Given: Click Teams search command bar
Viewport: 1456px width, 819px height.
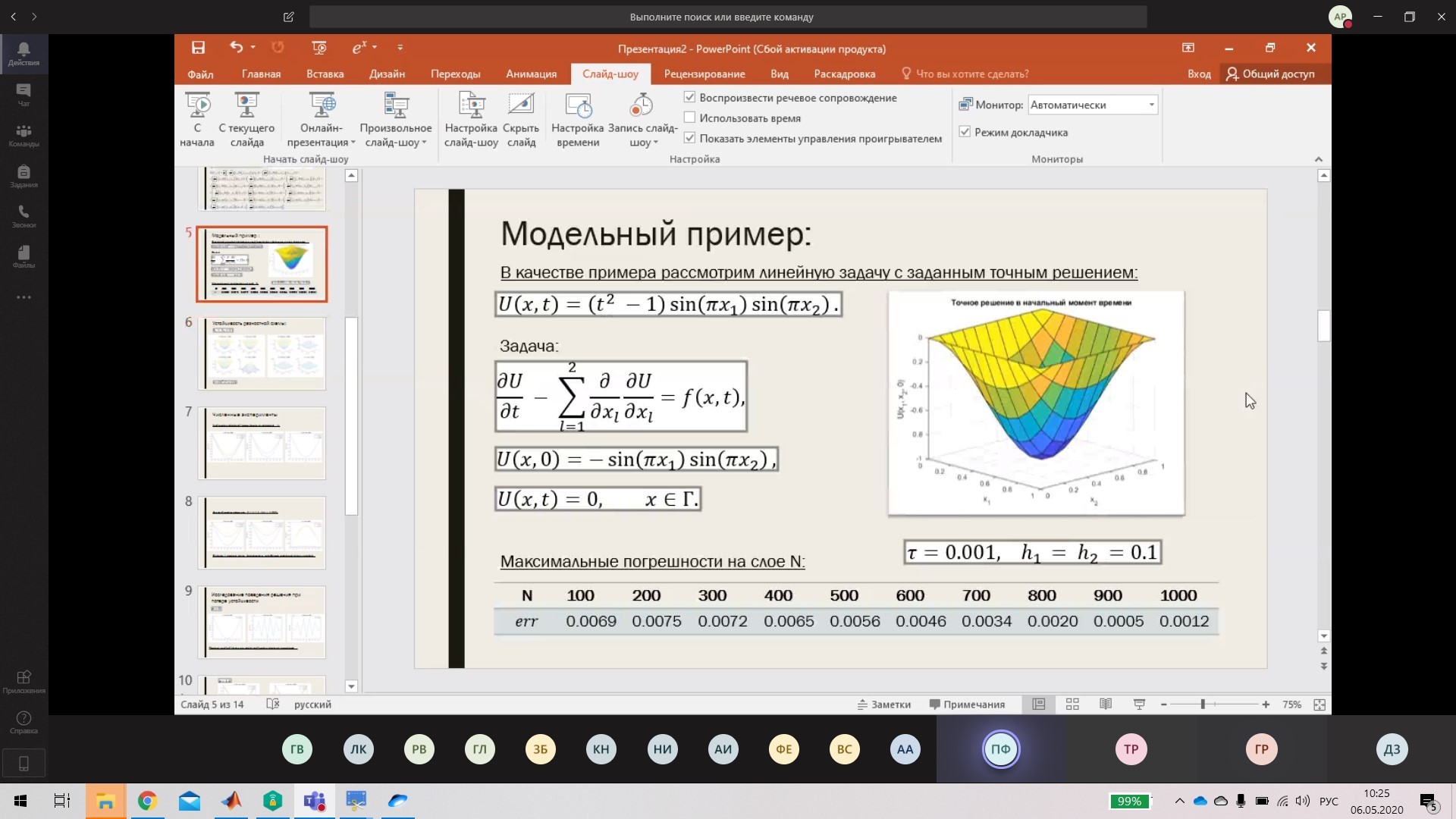Looking at the screenshot, I should pyautogui.click(x=728, y=17).
